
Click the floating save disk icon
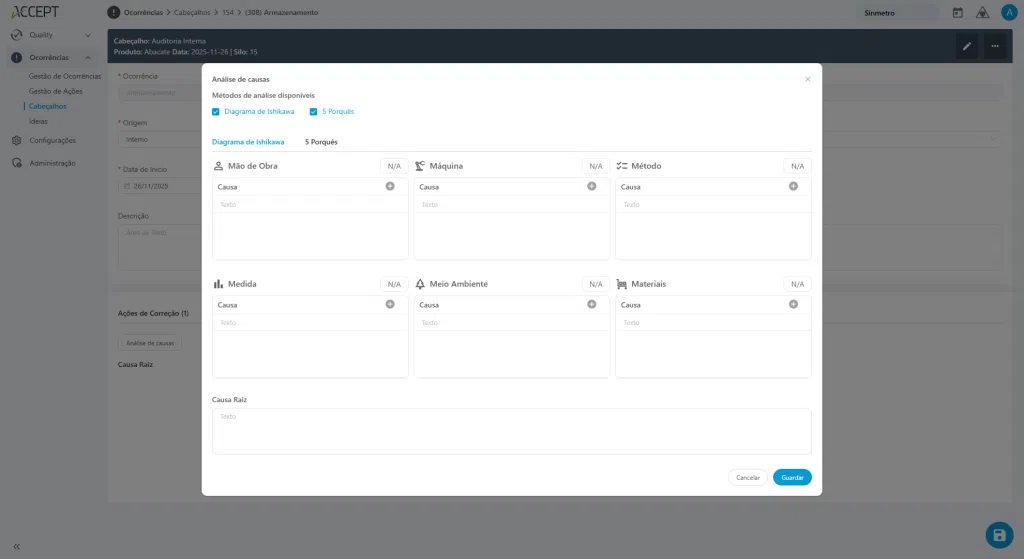coord(999,535)
